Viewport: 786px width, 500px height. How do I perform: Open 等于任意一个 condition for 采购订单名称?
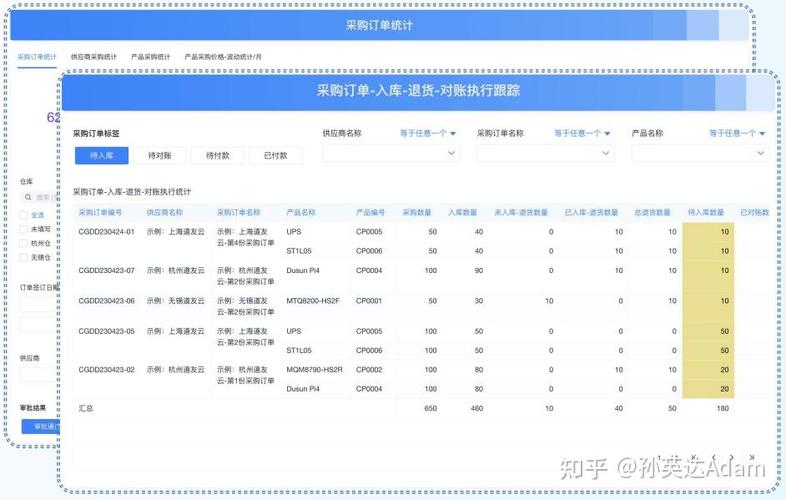coord(582,133)
